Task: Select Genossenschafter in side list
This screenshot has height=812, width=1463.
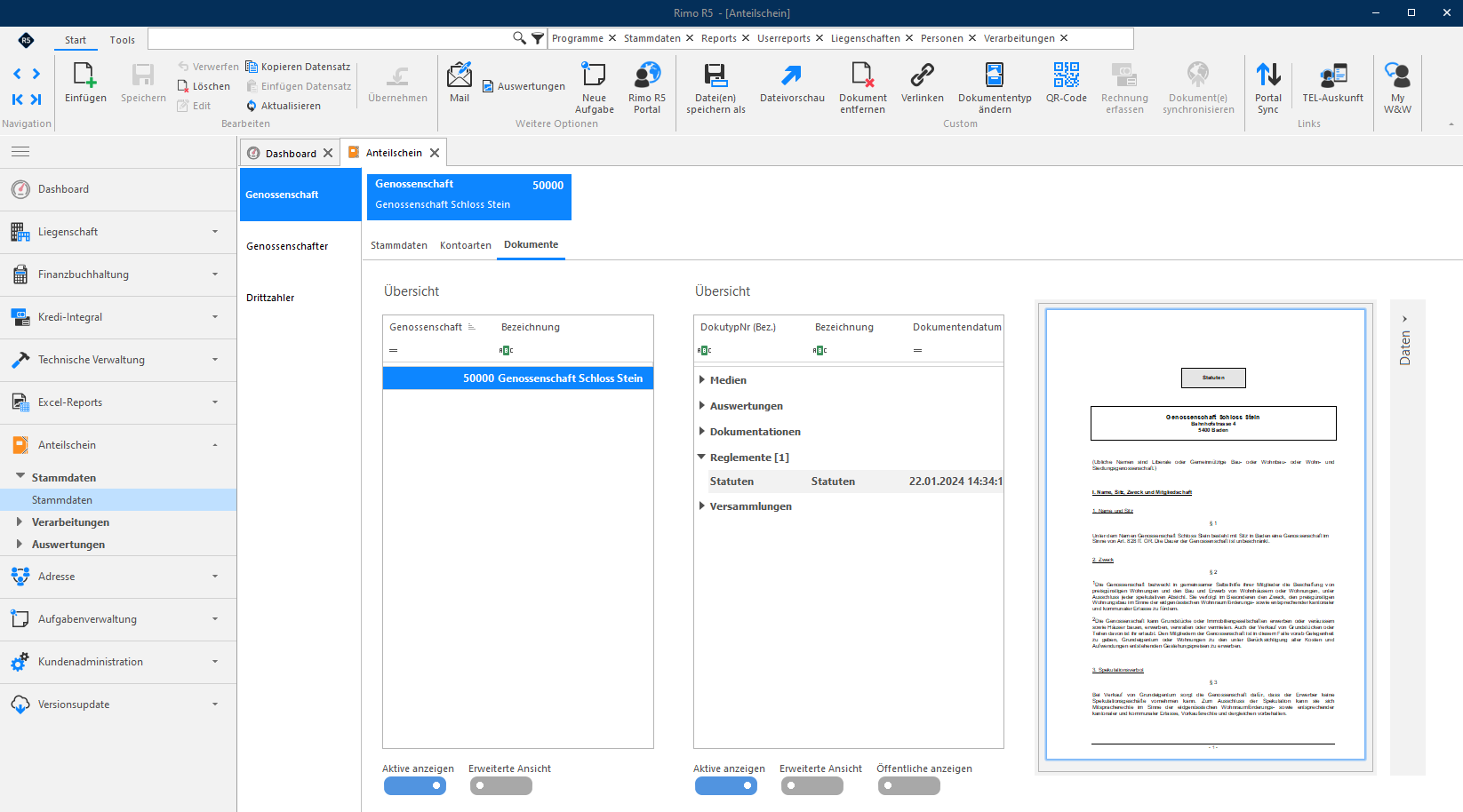Action: [287, 246]
